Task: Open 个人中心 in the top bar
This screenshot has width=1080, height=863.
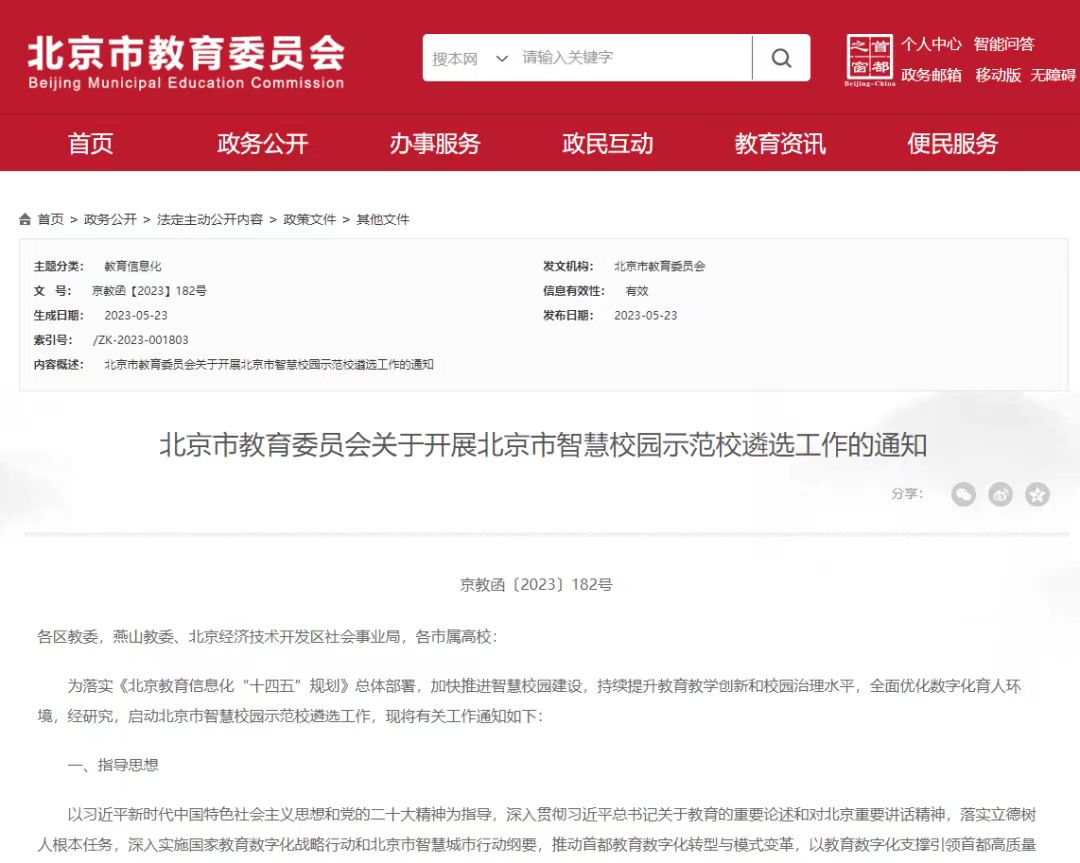Action: (931, 44)
